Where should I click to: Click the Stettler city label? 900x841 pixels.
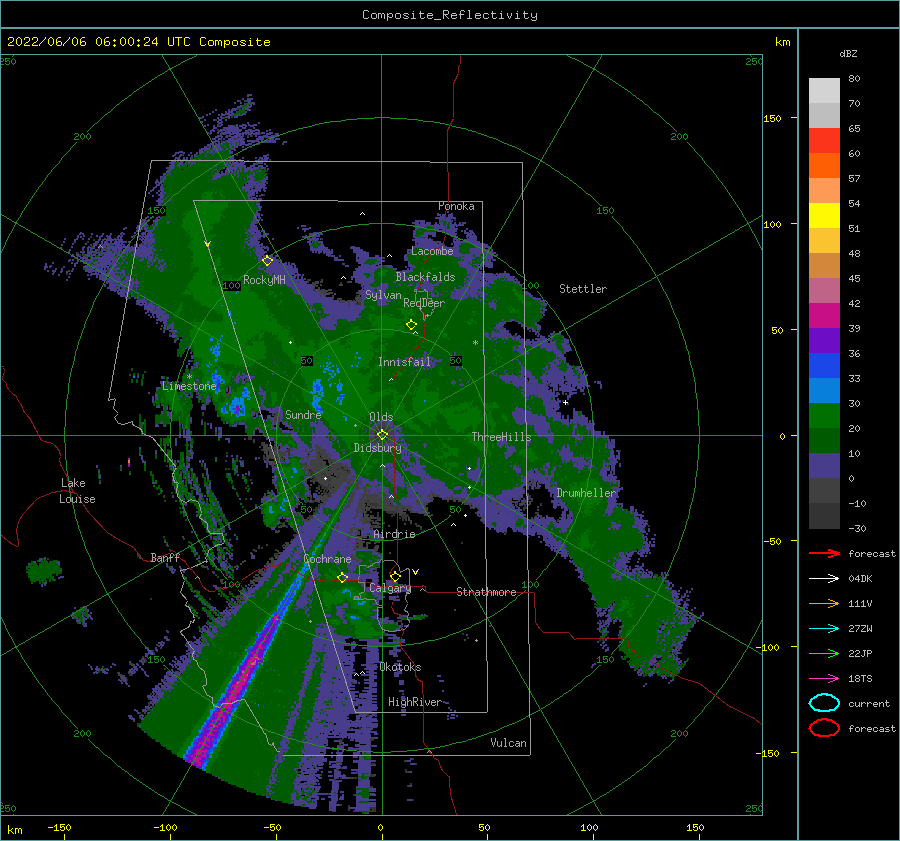[583, 289]
